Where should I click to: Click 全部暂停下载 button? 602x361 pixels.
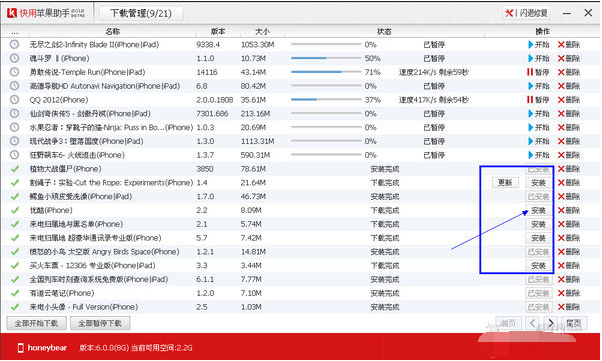click(100, 323)
